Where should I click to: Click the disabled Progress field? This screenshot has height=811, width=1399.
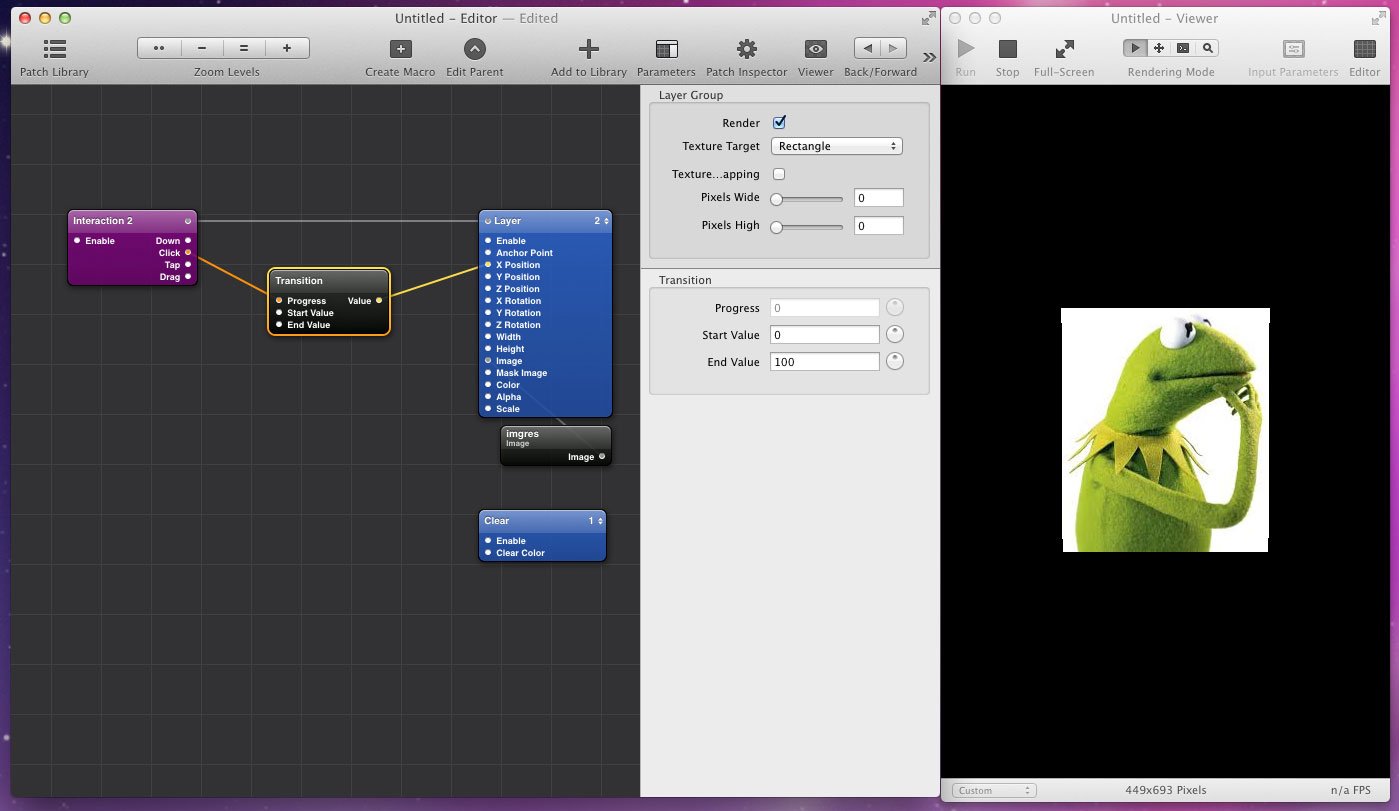(x=825, y=308)
